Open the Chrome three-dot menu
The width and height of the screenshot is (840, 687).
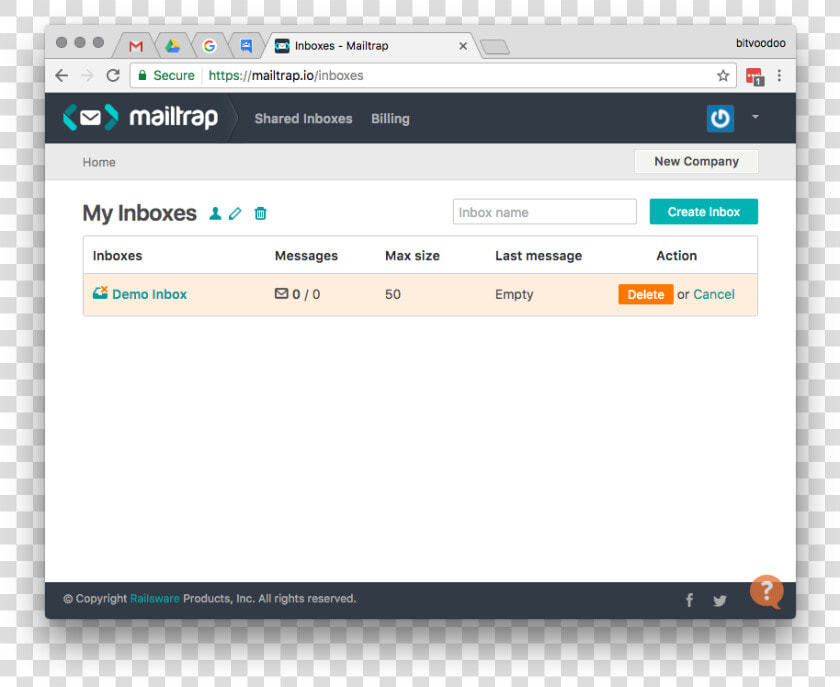click(x=779, y=76)
